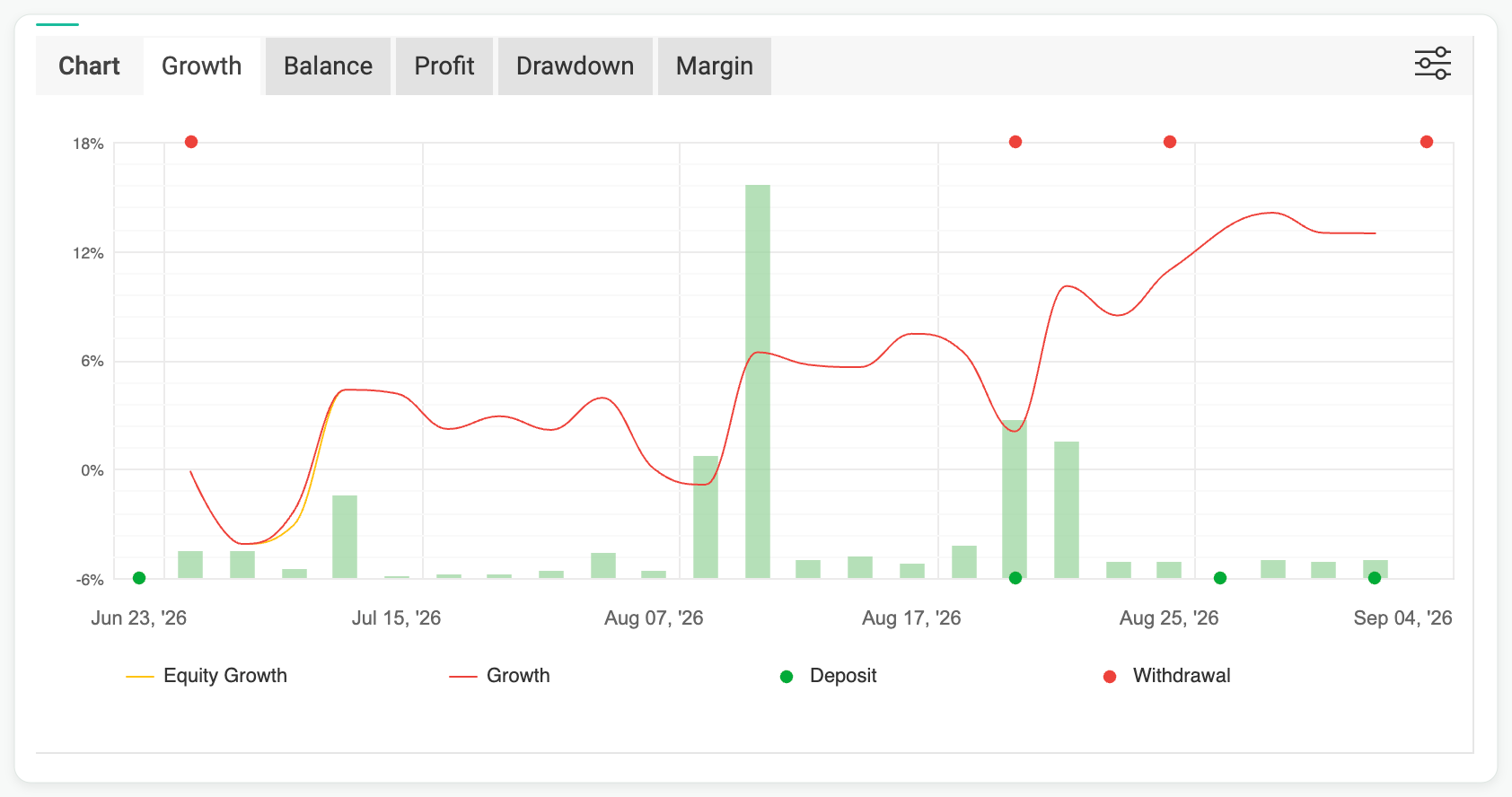Viewport: 1512px width, 797px height.
Task: Toggle the Growth legend series
Action: click(500, 676)
